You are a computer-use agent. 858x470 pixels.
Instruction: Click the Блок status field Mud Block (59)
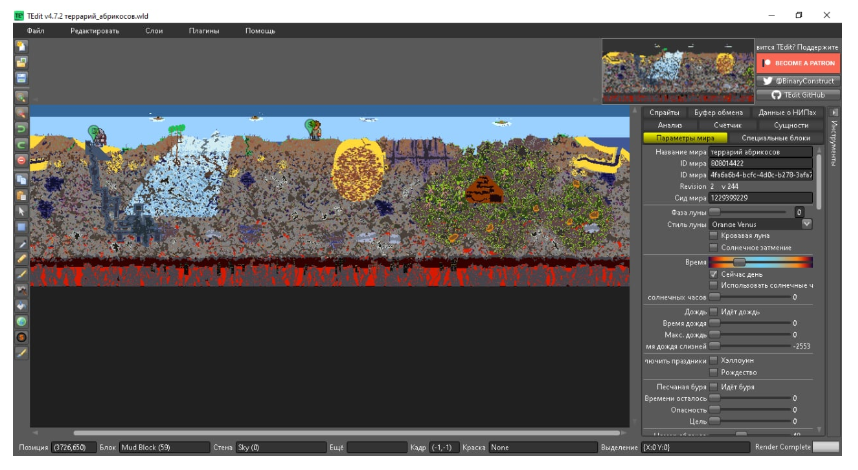(x=164, y=448)
